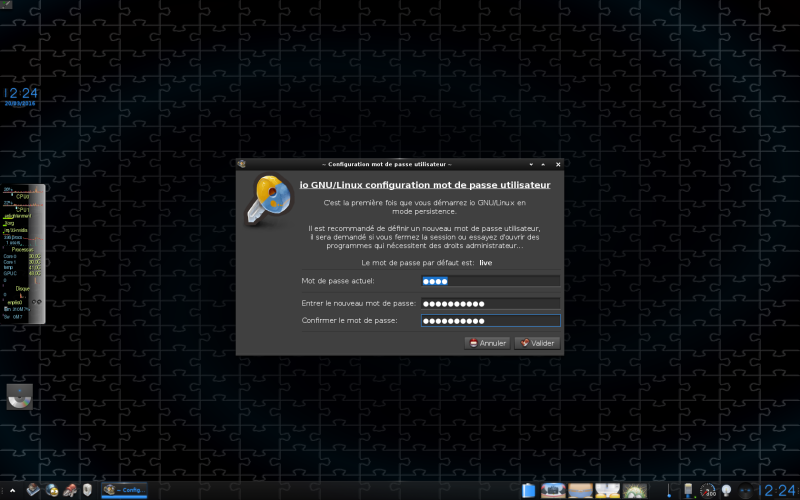This screenshot has width=800, height=500.
Task: Click the speedometer gauge tray icon
Action: [708, 490]
